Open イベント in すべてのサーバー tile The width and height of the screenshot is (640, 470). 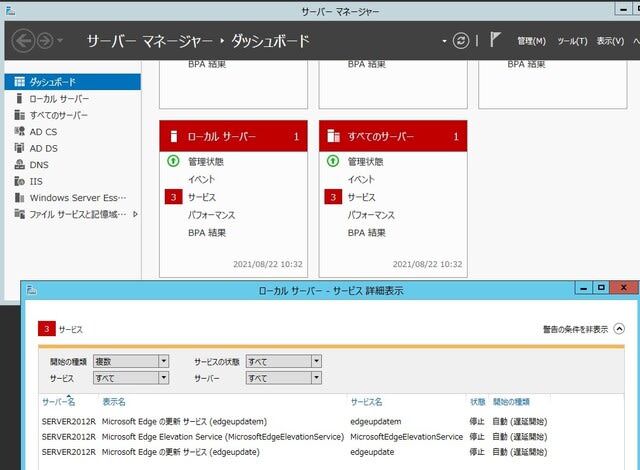point(361,180)
